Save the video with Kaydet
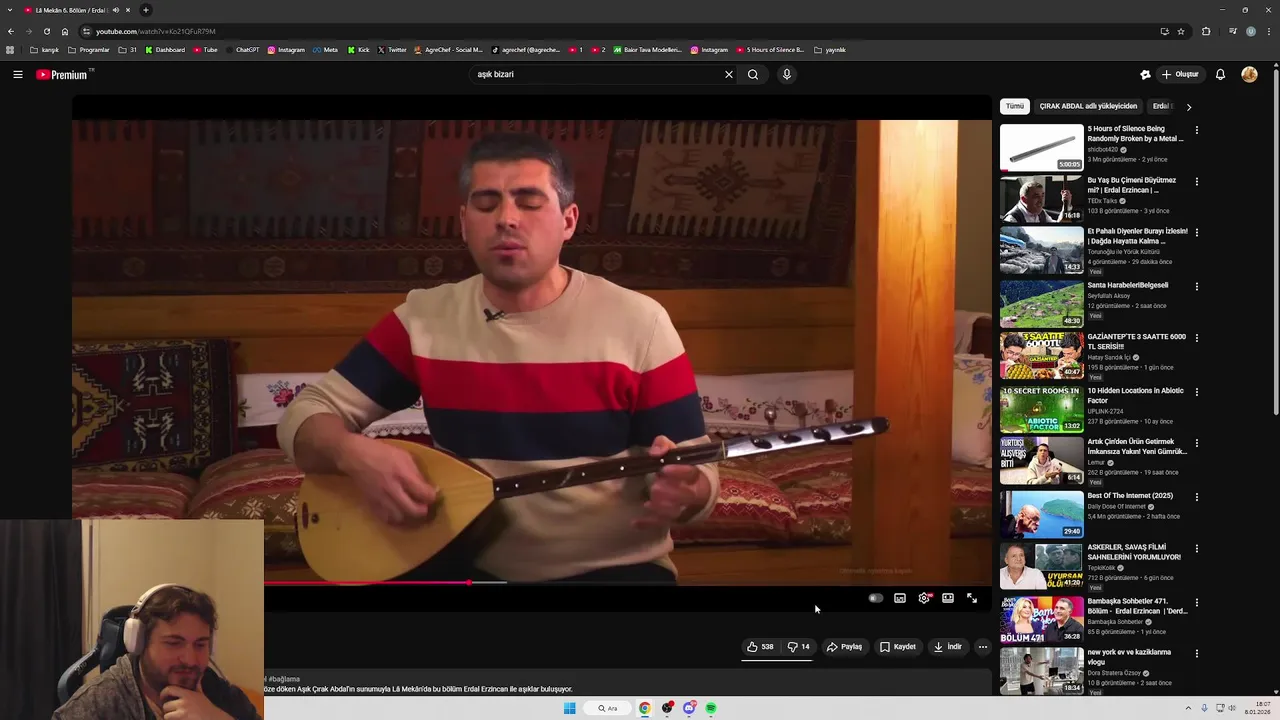Screen dimensions: 1280x720 [897, 647]
